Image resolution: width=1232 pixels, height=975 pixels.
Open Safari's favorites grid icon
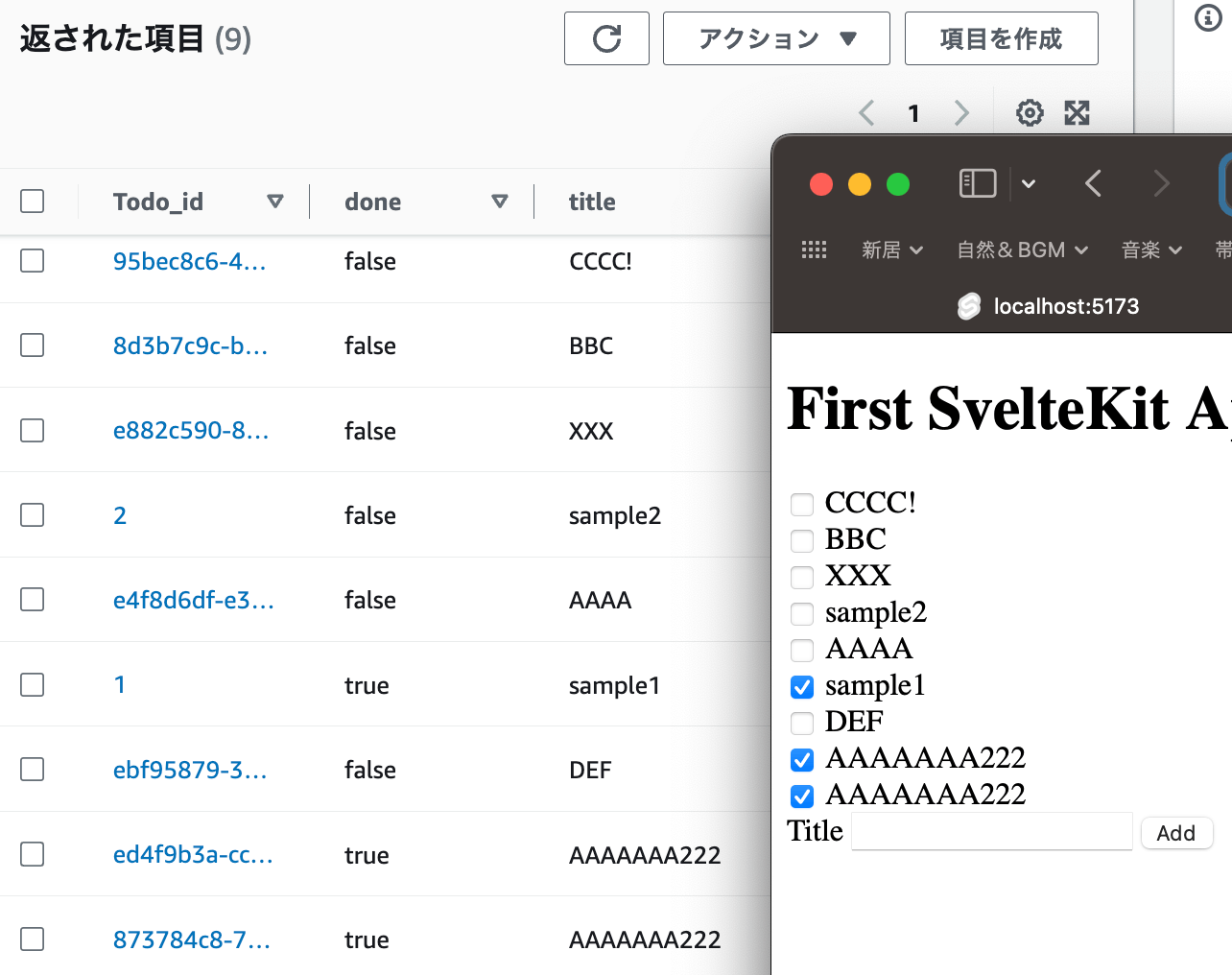tap(815, 250)
